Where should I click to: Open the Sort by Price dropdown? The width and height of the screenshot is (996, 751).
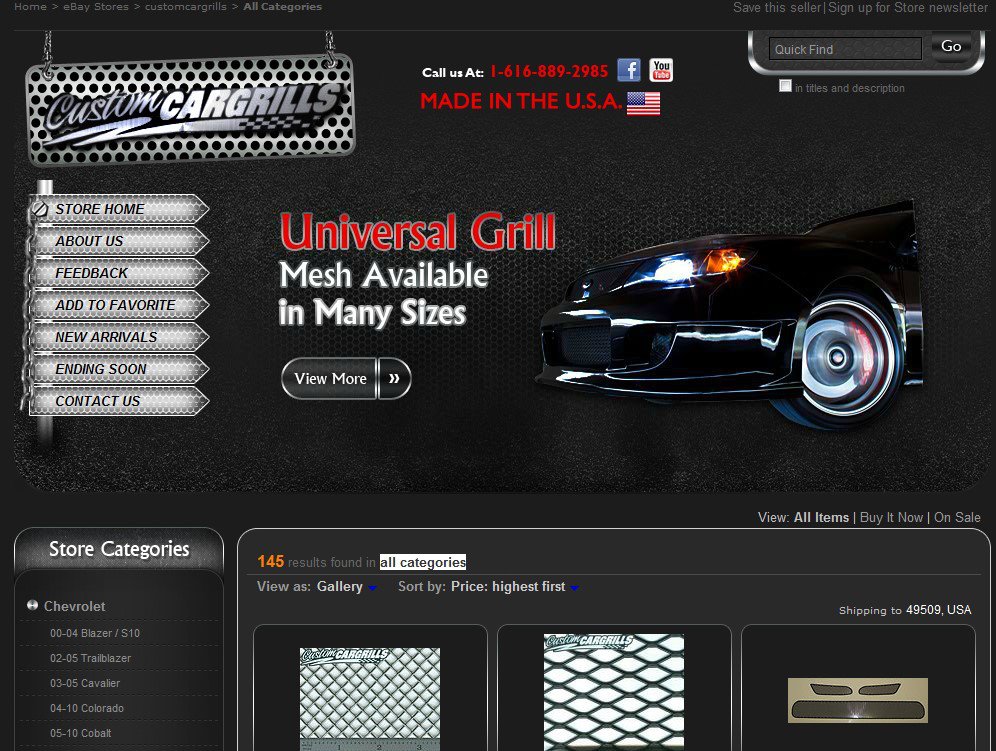point(515,586)
